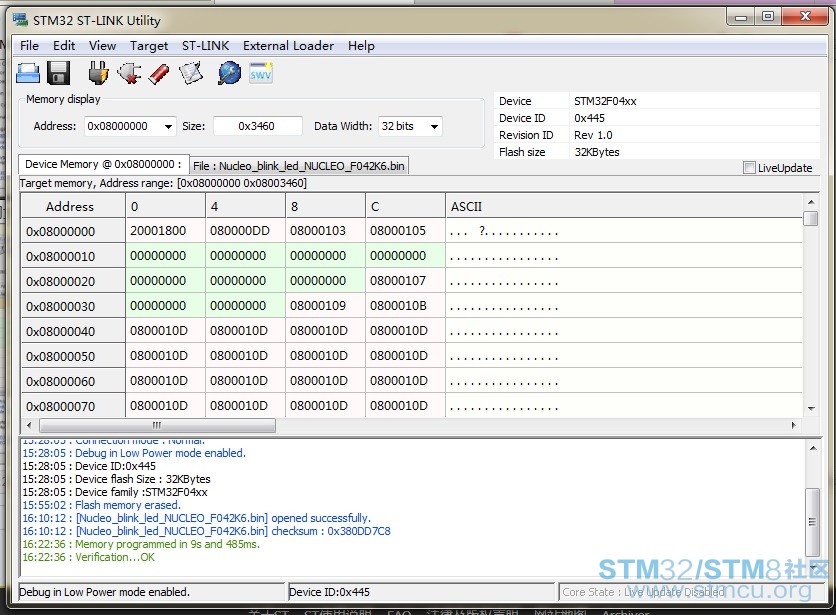This screenshot has width=836, height=615.
Task: Disconnect from target toolbar icon
Action: point(129,73)
